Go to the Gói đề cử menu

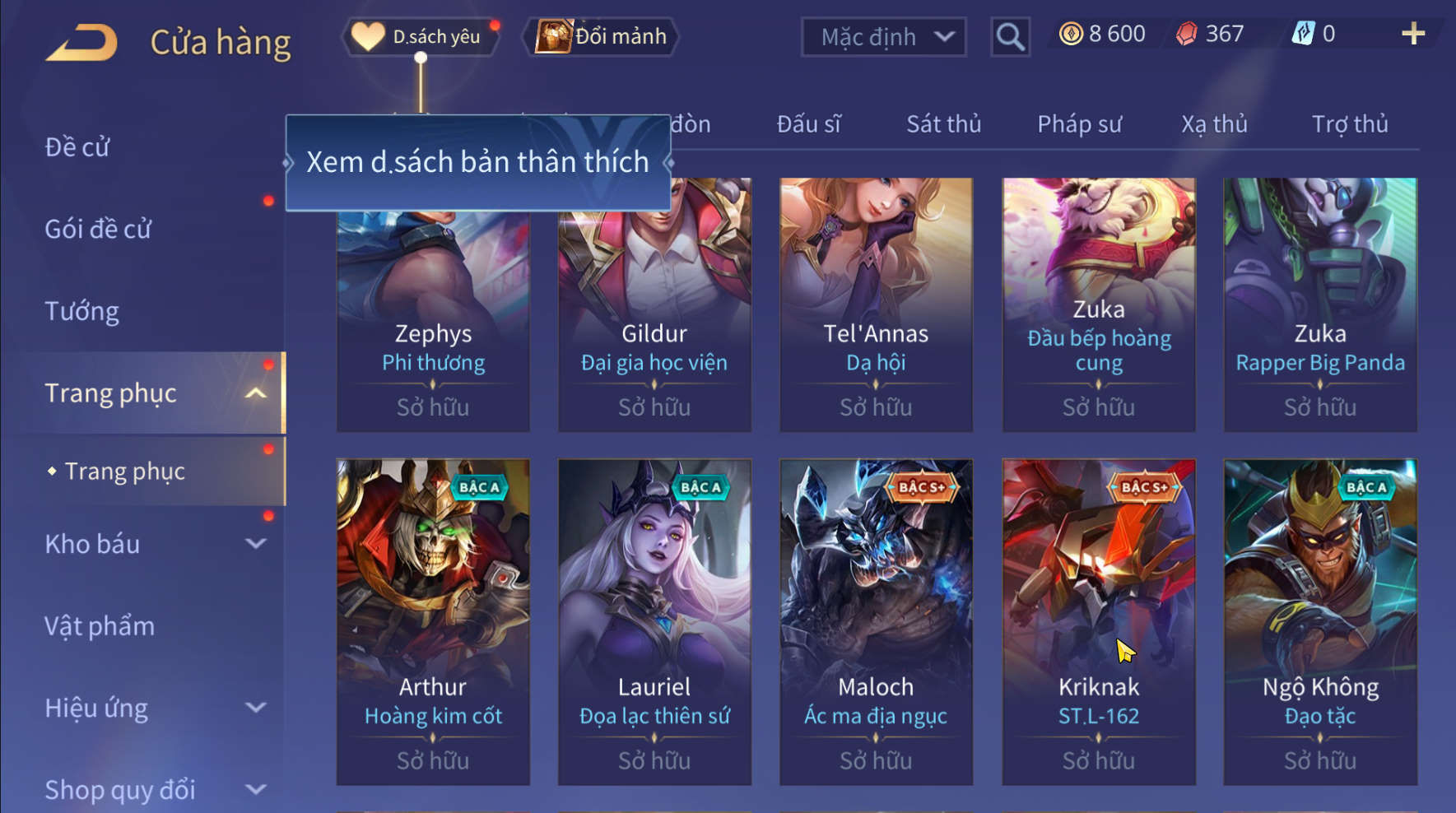(x=98, y=229)
